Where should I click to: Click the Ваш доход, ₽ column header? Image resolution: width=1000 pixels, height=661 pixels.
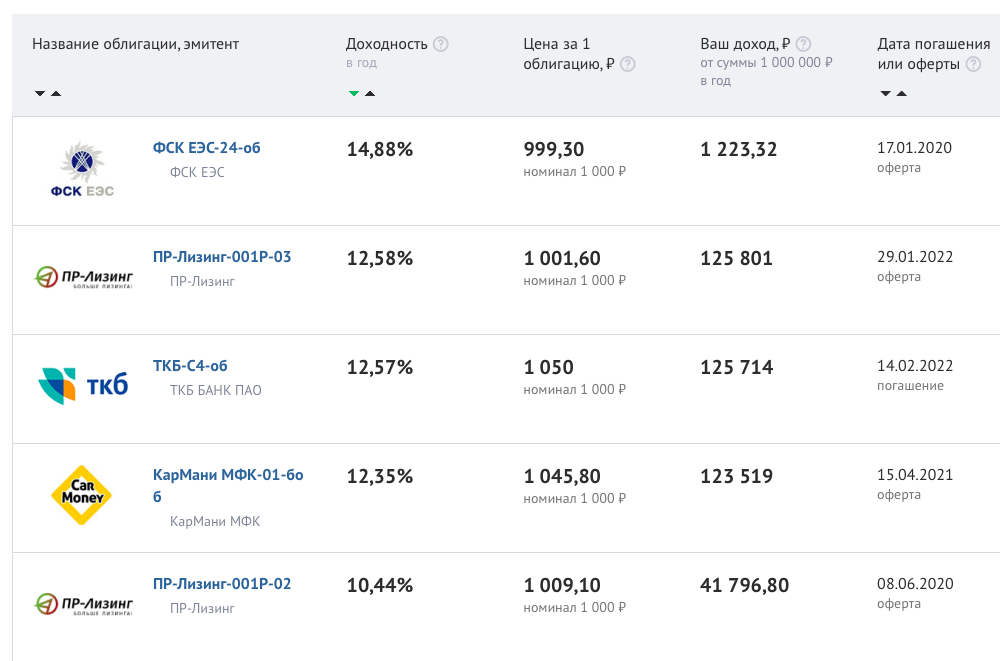tap(745, 44)
